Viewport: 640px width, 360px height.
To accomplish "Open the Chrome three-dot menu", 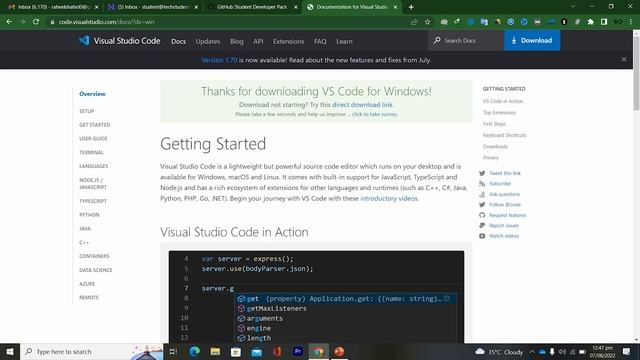I will tap(631, 22).
